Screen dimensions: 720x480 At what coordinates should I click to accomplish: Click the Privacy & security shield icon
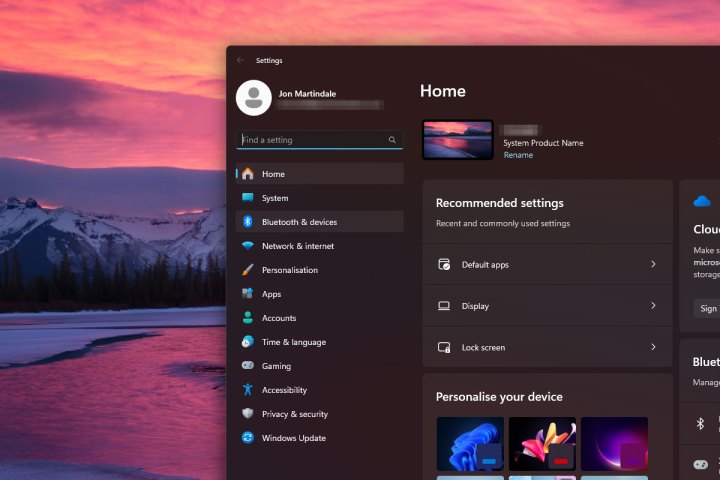(247, 414)
